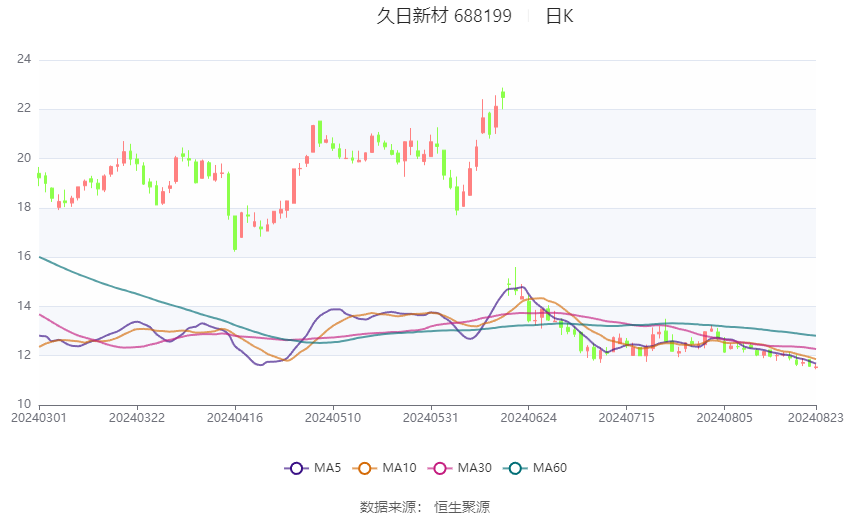Click the 20240301 date on the x-axis

pyautogui.click(x=39, y=417)
